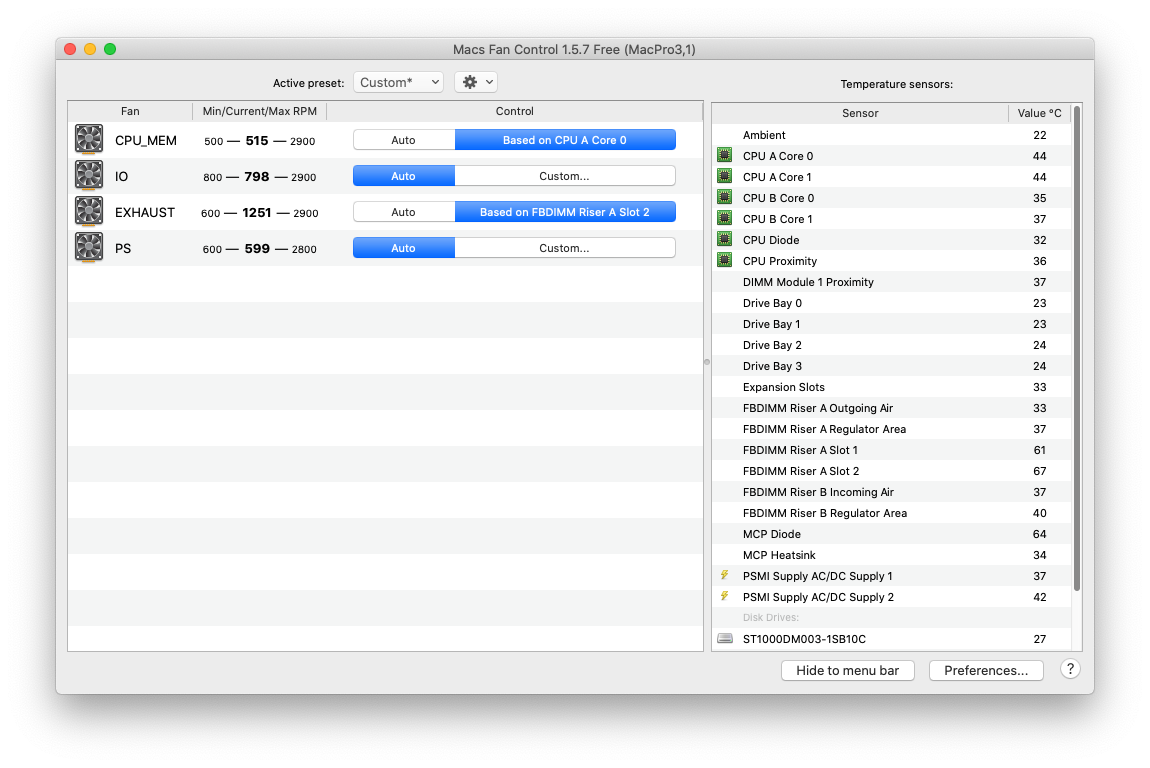Click the EXHAUST fan icon
The image size is (1150, 768).
(89, 211)
